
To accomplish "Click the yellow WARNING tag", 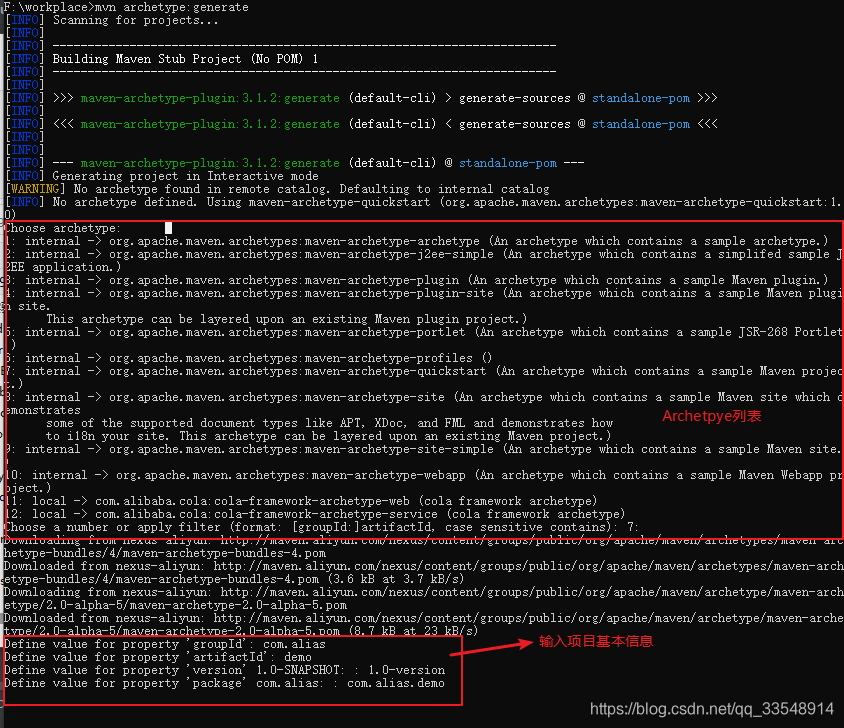I will tap(35, 189).
